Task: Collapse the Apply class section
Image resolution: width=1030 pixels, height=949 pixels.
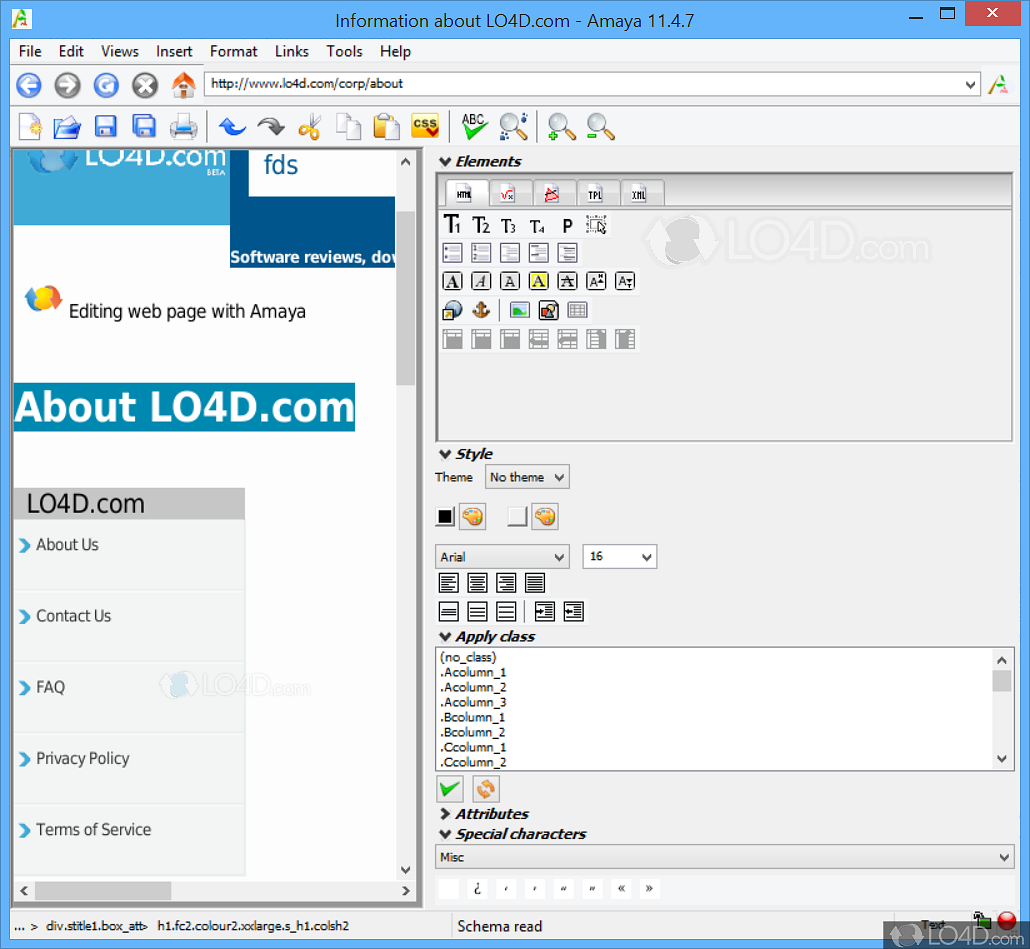Action: [445, 637]
